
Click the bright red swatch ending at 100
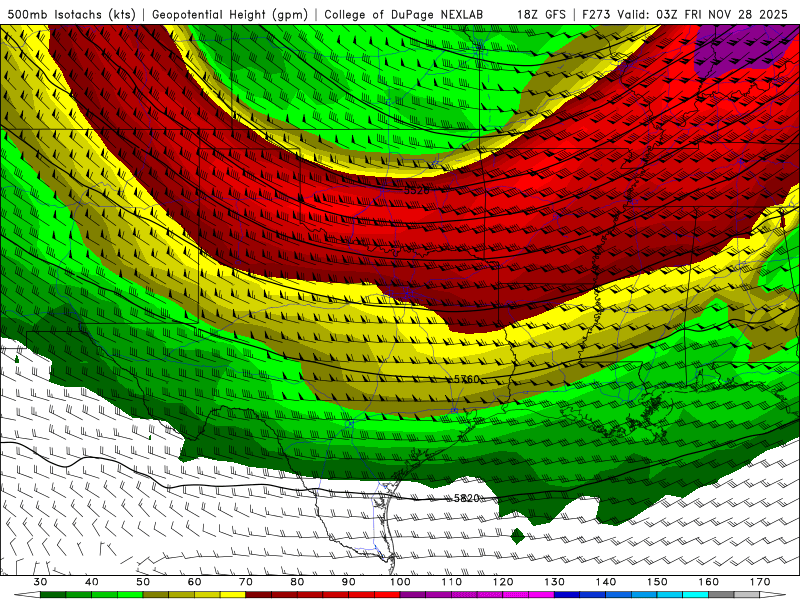pos(387,595)
